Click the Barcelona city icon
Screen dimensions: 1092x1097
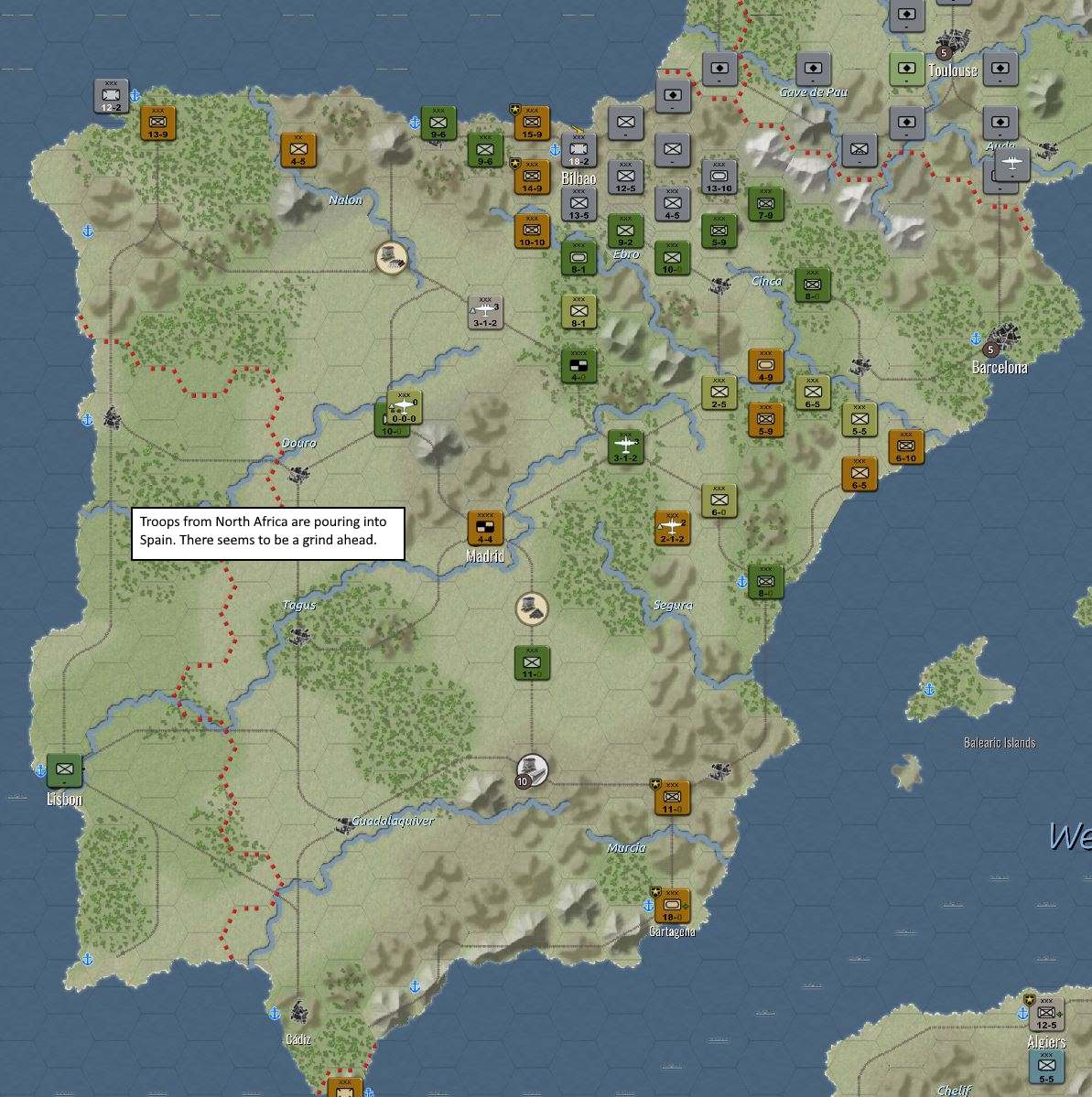(1004, 339)
